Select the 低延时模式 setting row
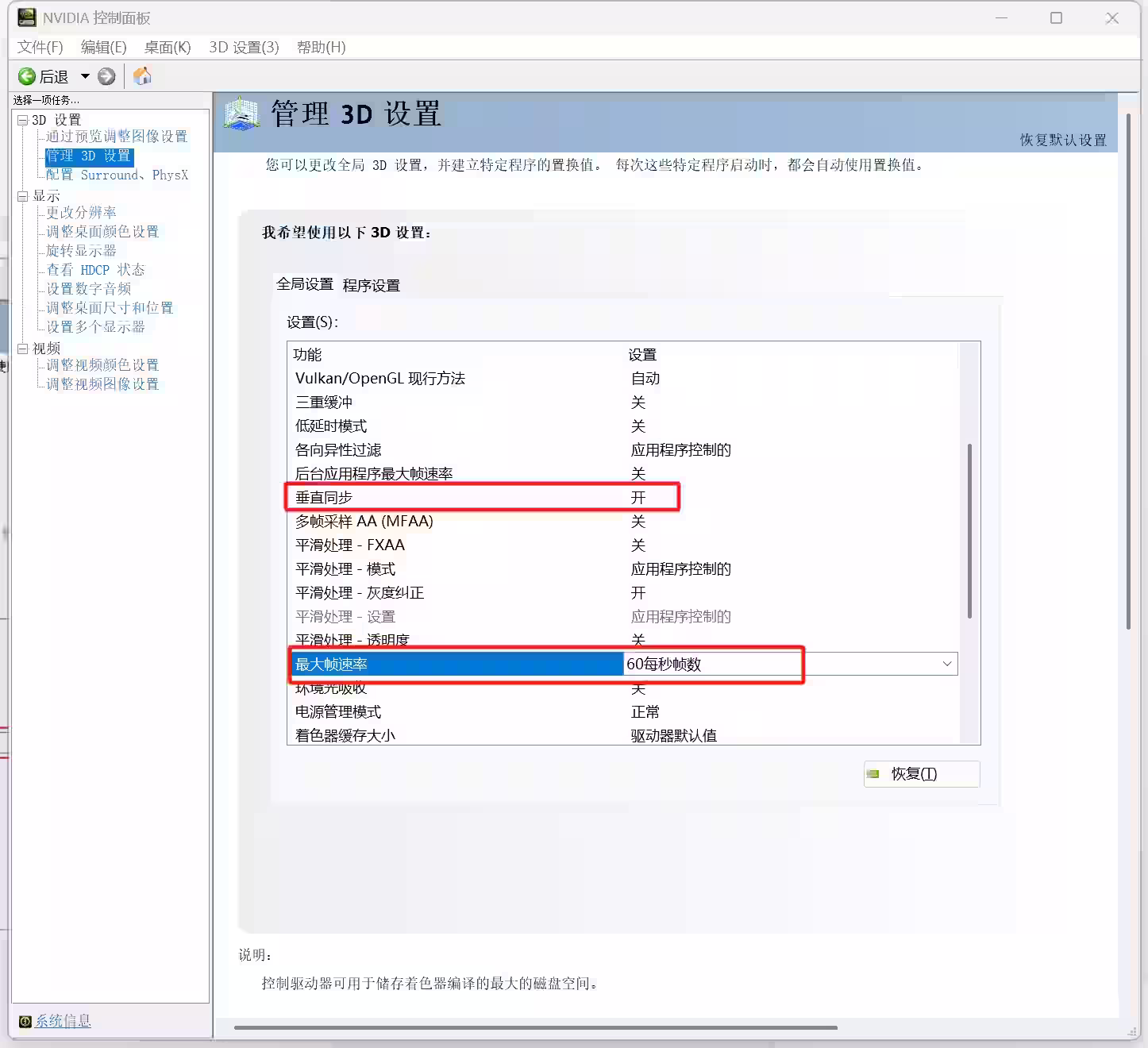 pos(623,426)
